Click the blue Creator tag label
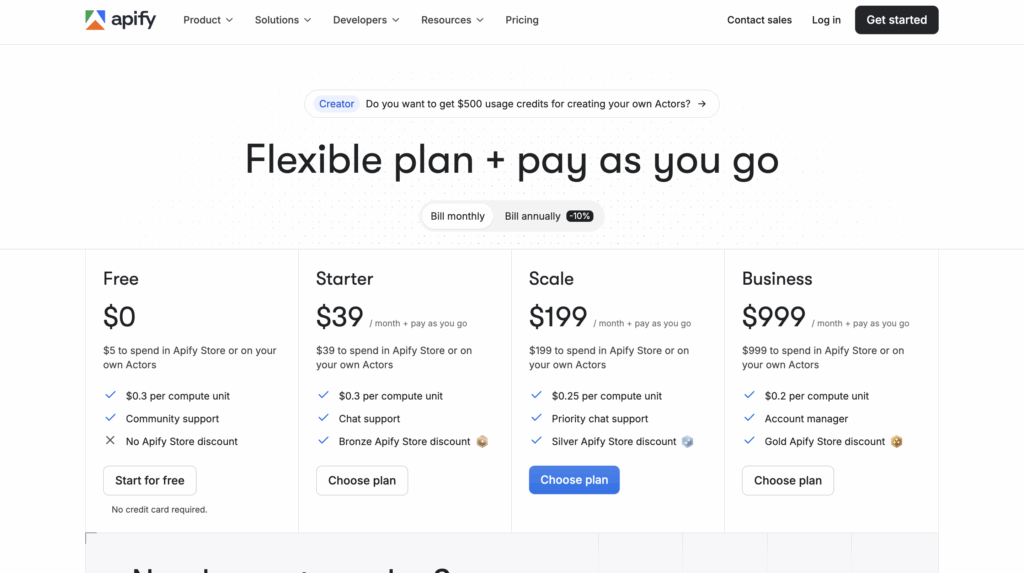This screenshot has height=573, width=1024. pyautogui.click(x=336, y=104)
